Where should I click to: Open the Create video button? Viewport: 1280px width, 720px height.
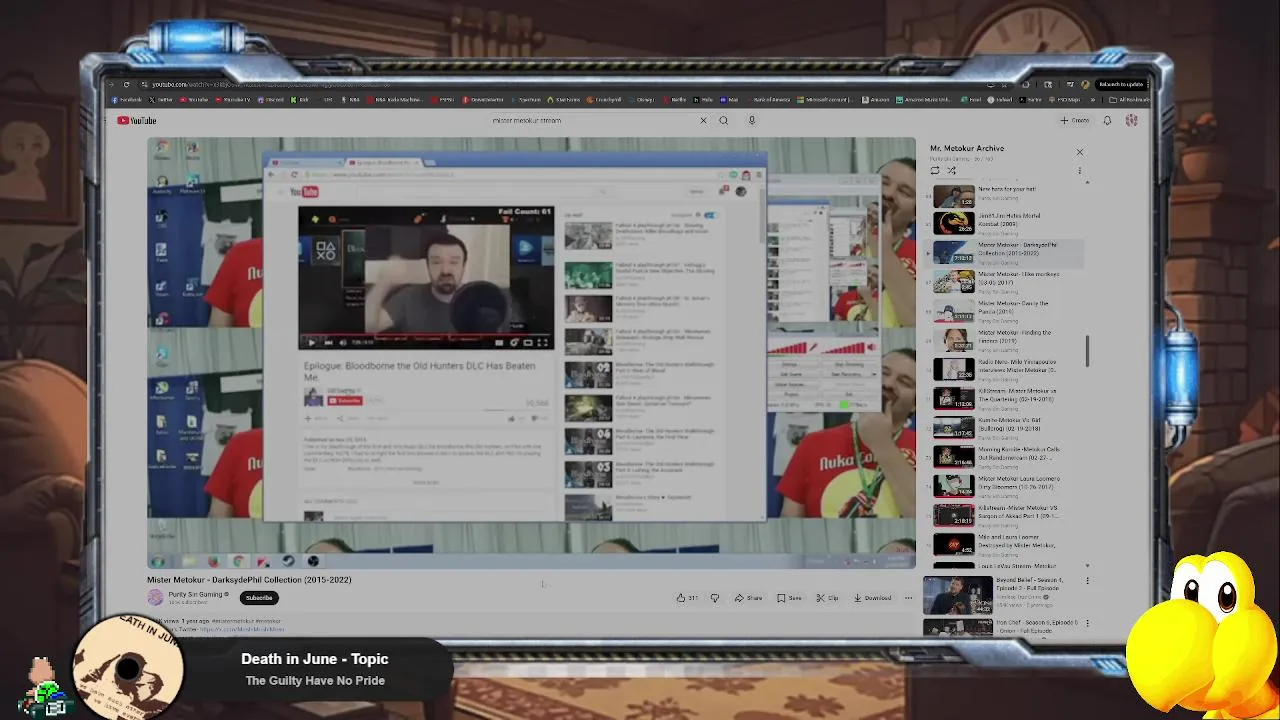pyautogui.click(x=1075, y=120)
